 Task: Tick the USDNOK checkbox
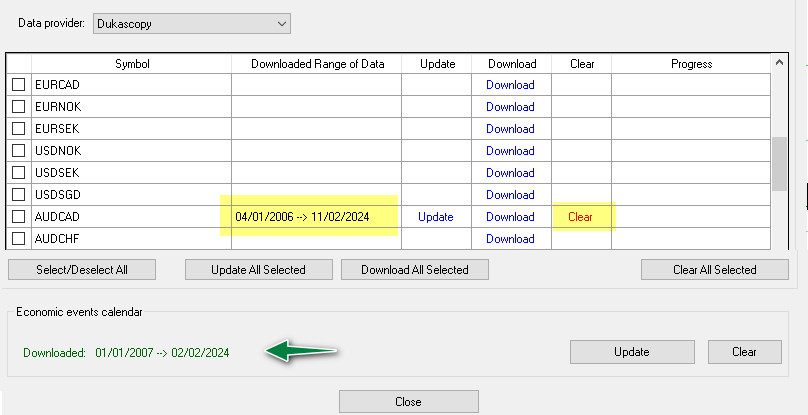tap(19, 151)
